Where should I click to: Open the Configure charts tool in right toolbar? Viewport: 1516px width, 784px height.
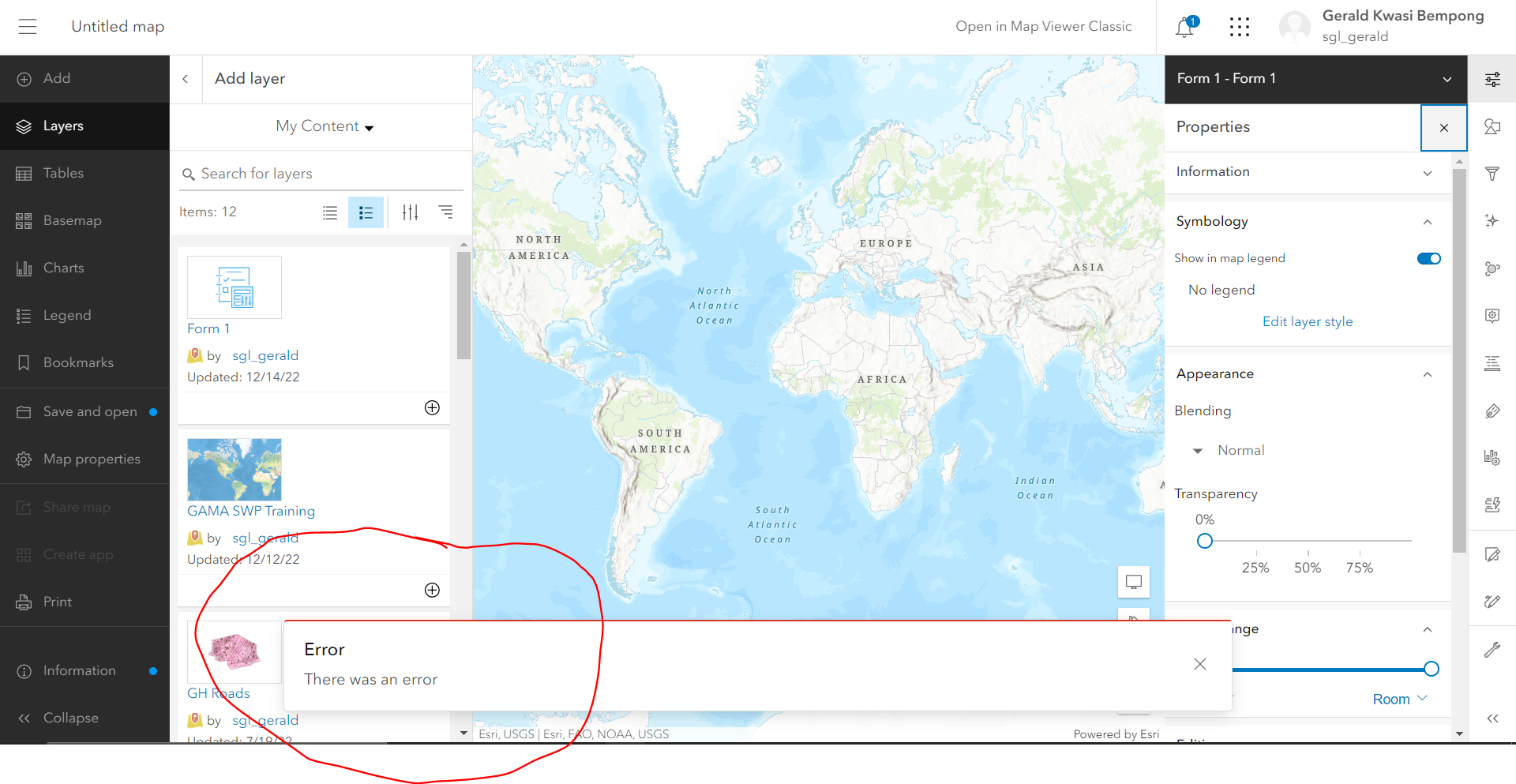coord(1492,458)
